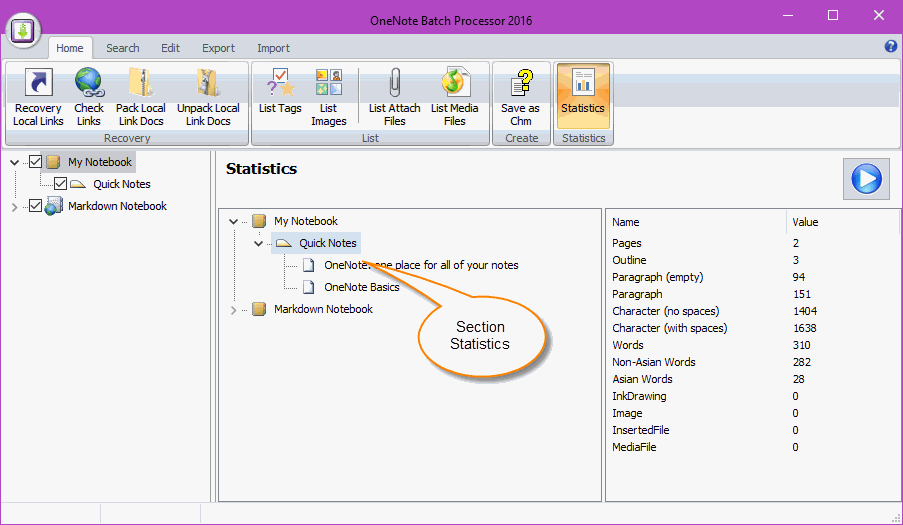The height and width of the screenshot is (525, 903).
Task: Select Character (with spaces) row
Action: [x=753, y=328]
